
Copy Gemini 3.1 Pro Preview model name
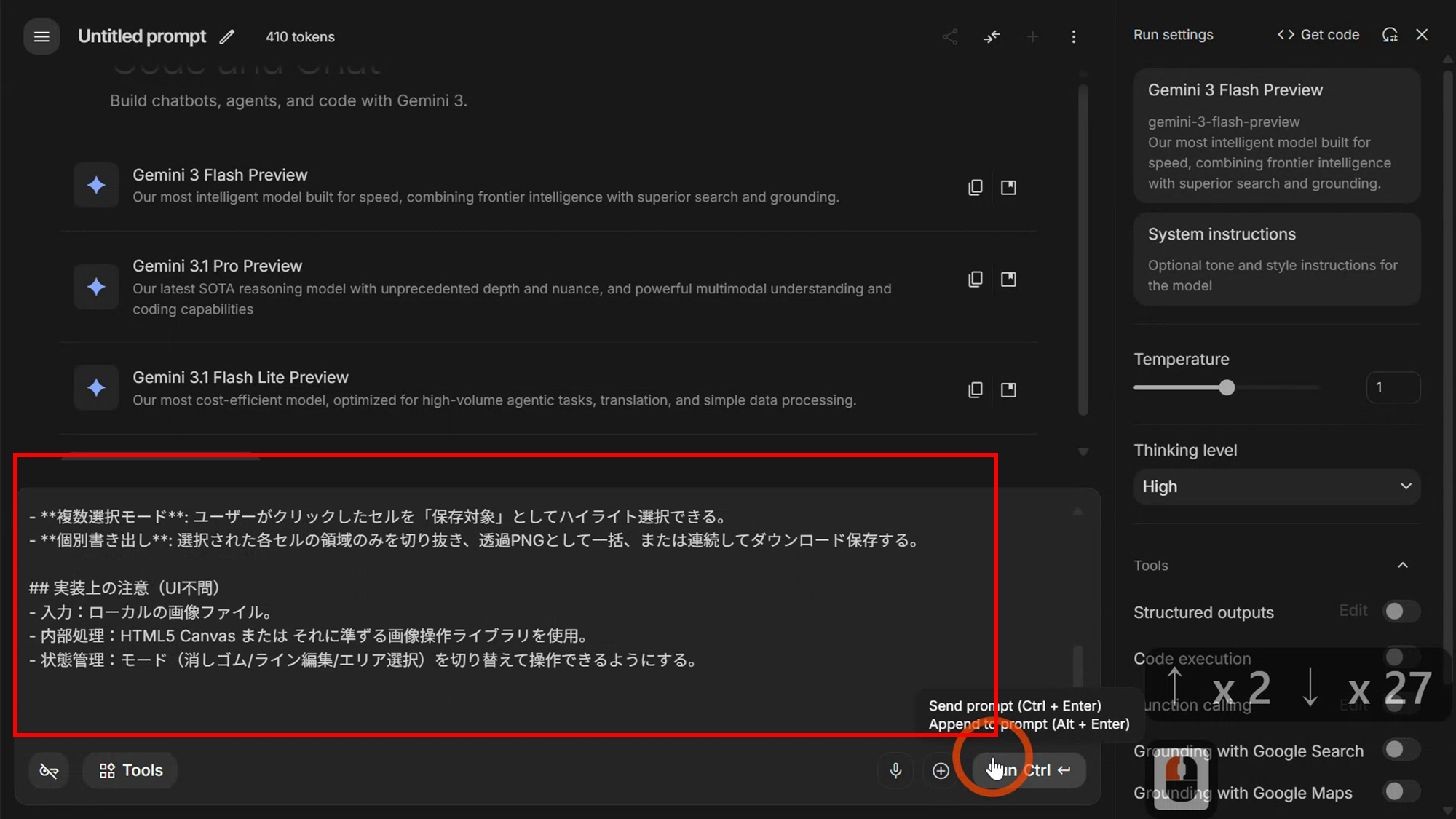pos(975,279)
